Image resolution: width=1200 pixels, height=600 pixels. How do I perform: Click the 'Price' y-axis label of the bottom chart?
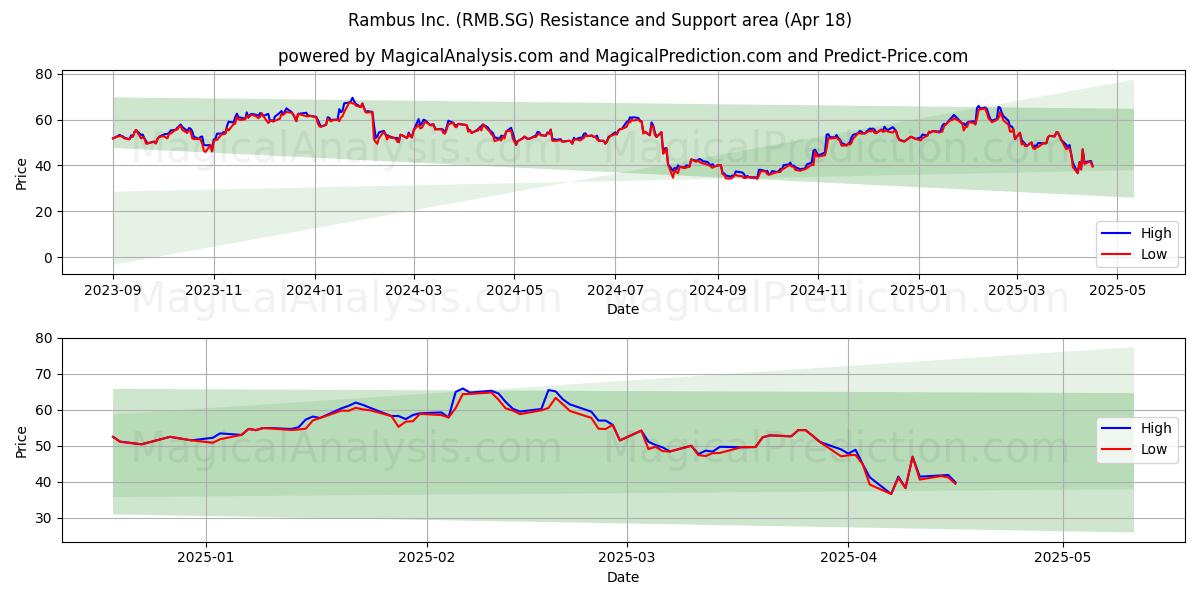coord(22,440)
